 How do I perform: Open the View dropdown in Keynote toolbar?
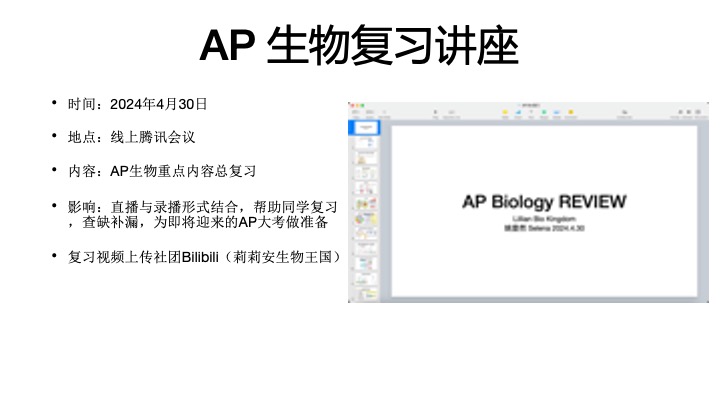click(356, 113)
